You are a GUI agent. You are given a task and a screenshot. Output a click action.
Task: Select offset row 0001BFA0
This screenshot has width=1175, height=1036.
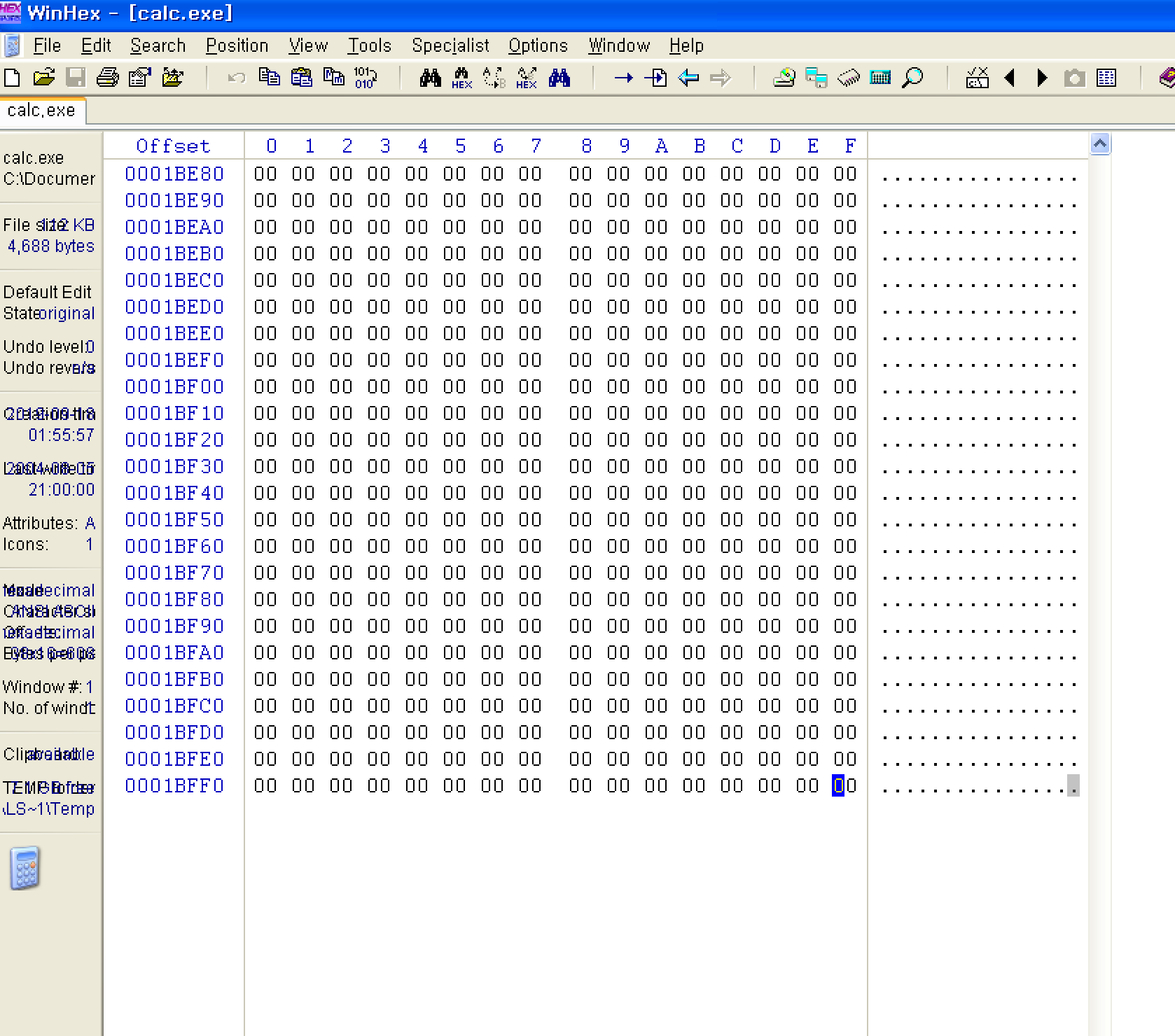[x=174, y=652]
